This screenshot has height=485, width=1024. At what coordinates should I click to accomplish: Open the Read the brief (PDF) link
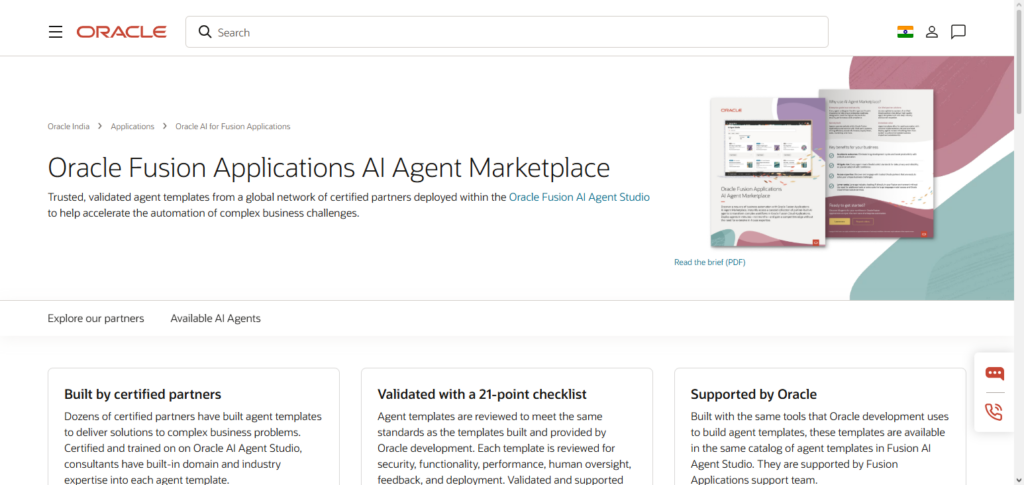(x=709, y=262)
